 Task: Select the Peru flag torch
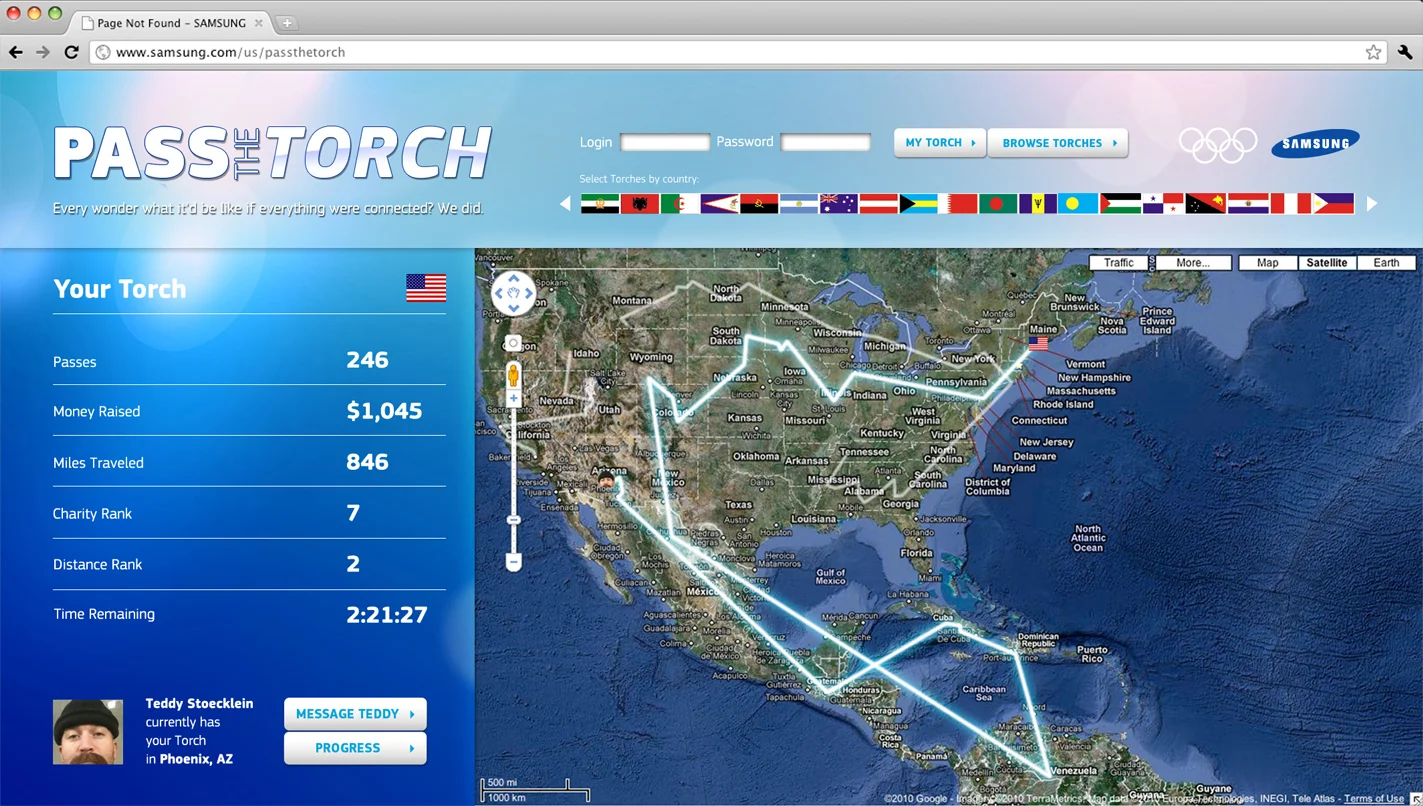tap(1291, 204)
